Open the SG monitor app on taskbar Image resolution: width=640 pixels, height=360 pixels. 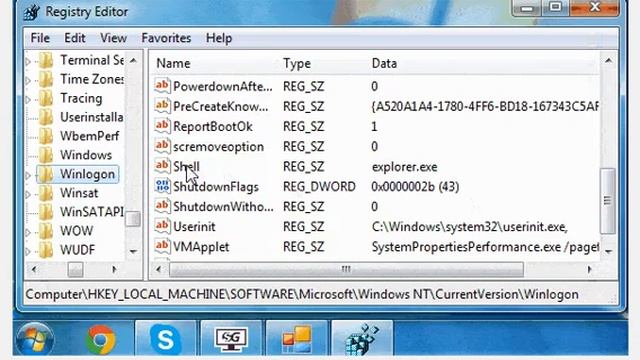[231, 338]
